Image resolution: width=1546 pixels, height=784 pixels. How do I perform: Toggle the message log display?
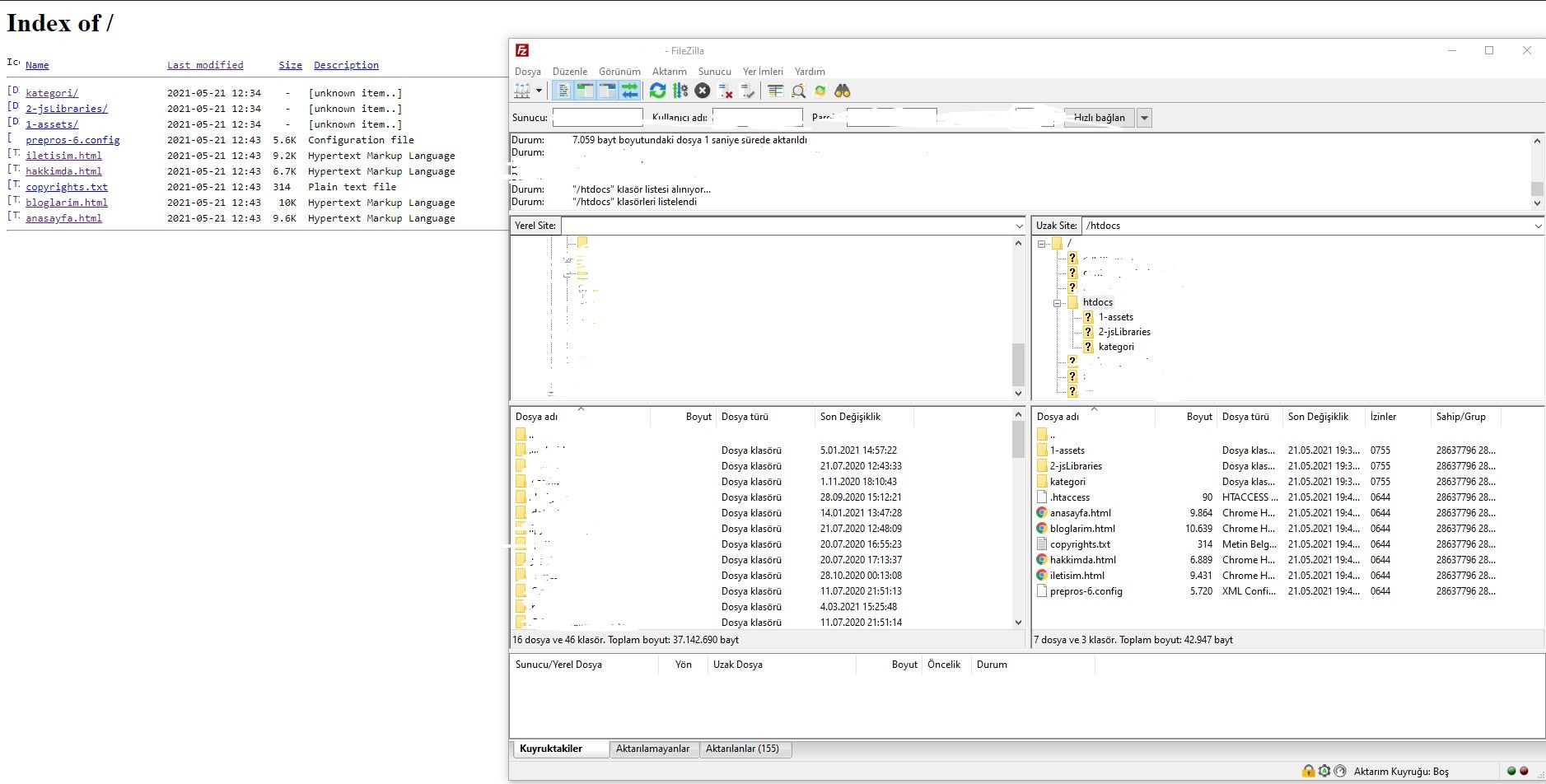point(563,91)
